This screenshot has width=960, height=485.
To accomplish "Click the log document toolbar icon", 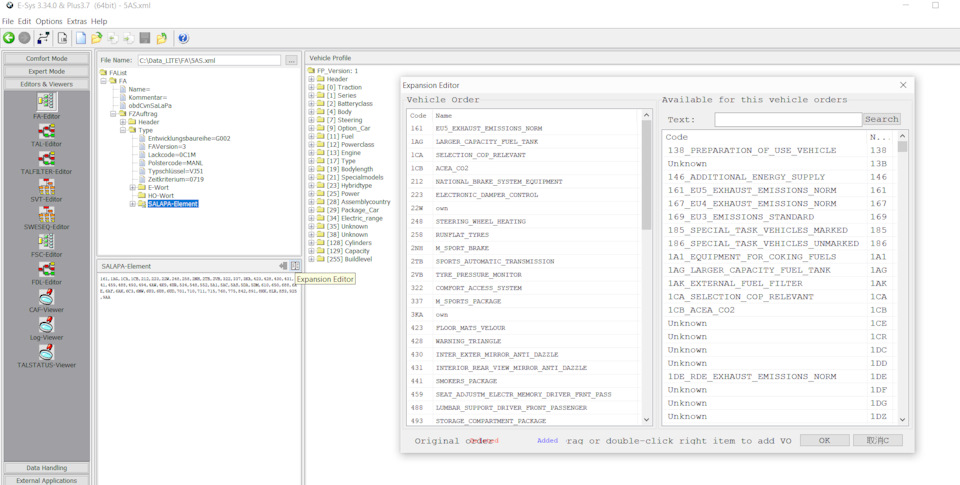I will point(62,38).
